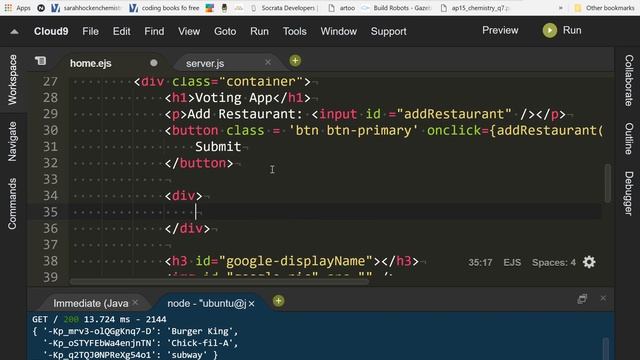The height and width of the screenshot is (360, 640).
Task: Open the Tools menu
Action: tap(295, 31)
